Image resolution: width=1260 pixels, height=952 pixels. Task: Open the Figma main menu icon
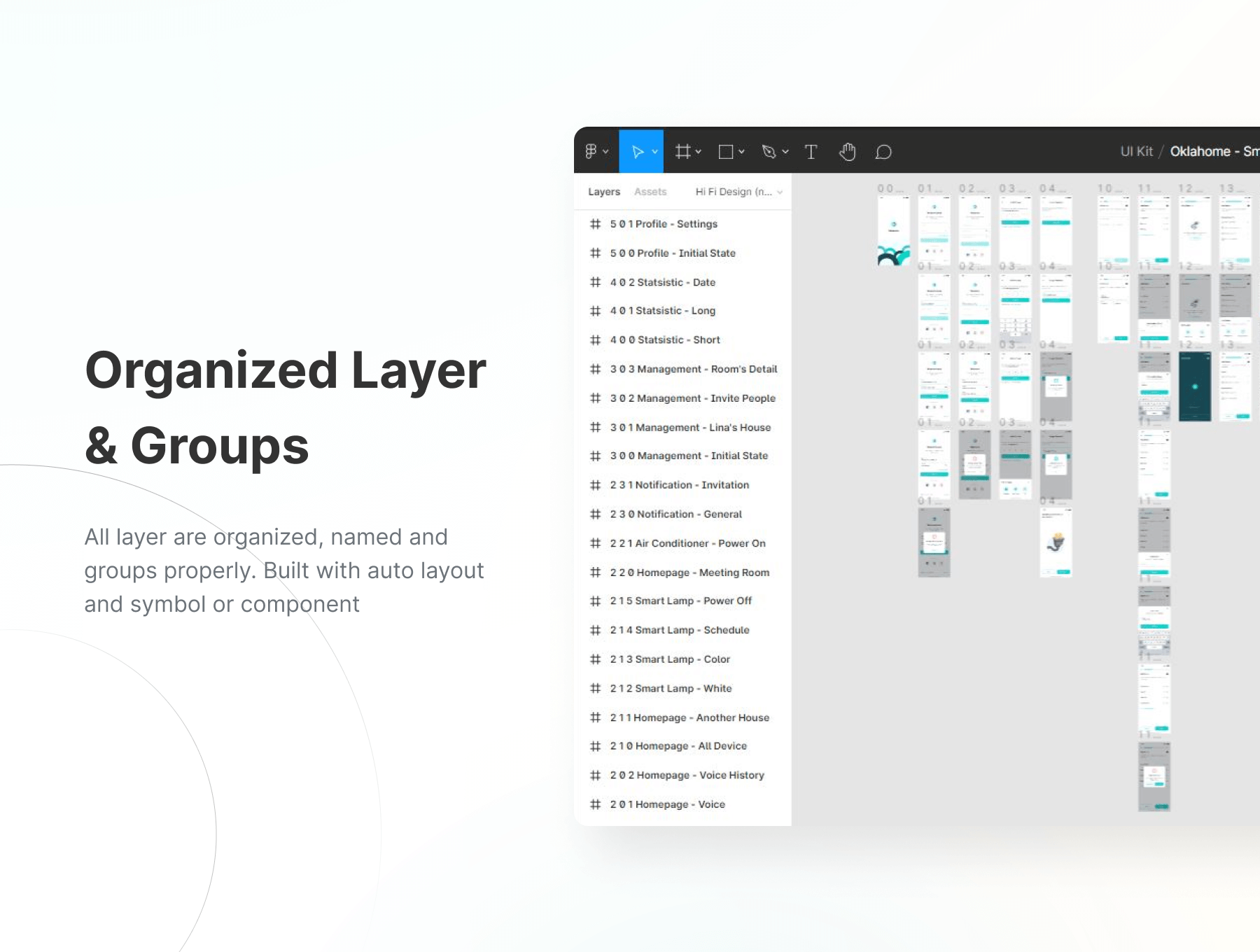click(x=591, y=151)
